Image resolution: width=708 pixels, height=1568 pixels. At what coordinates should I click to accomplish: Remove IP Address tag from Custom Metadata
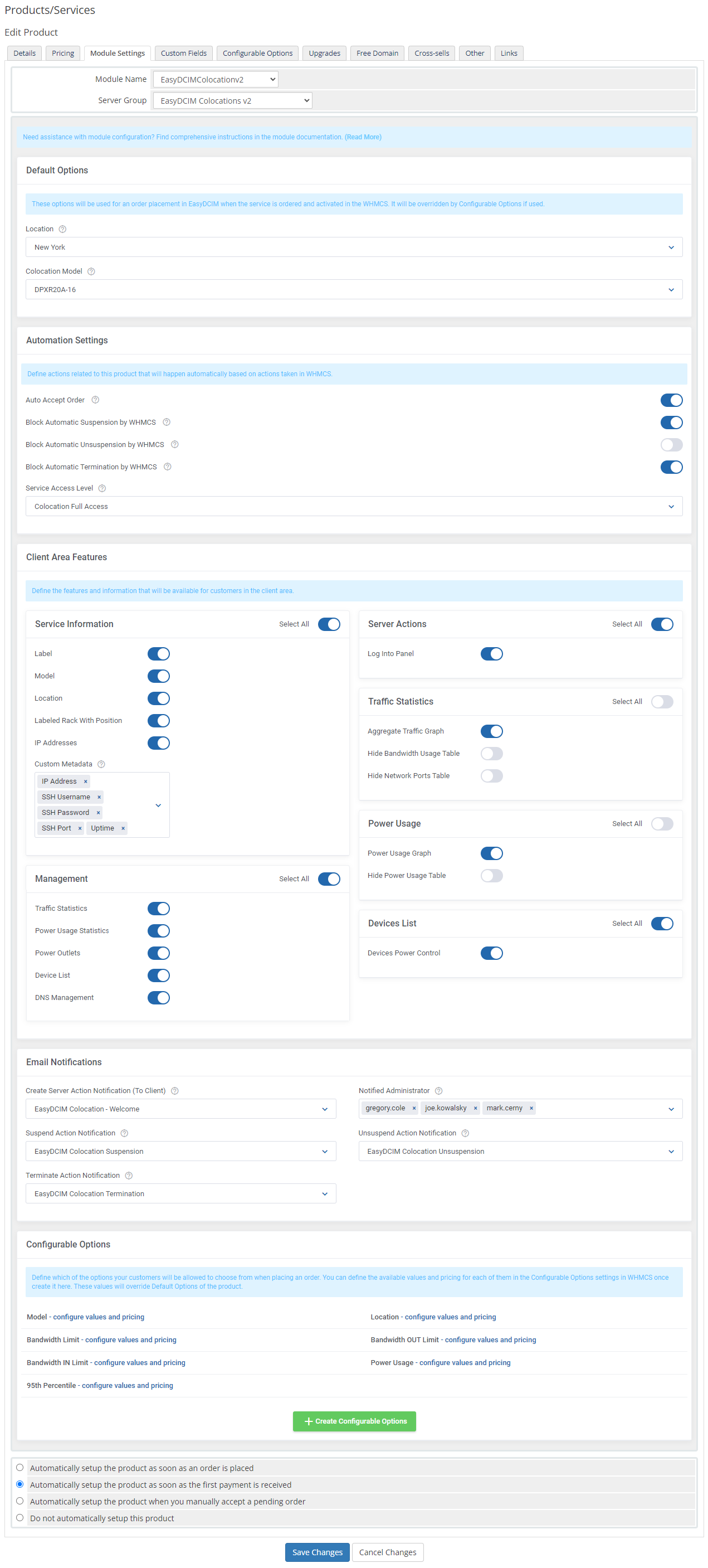click(86, 781)
